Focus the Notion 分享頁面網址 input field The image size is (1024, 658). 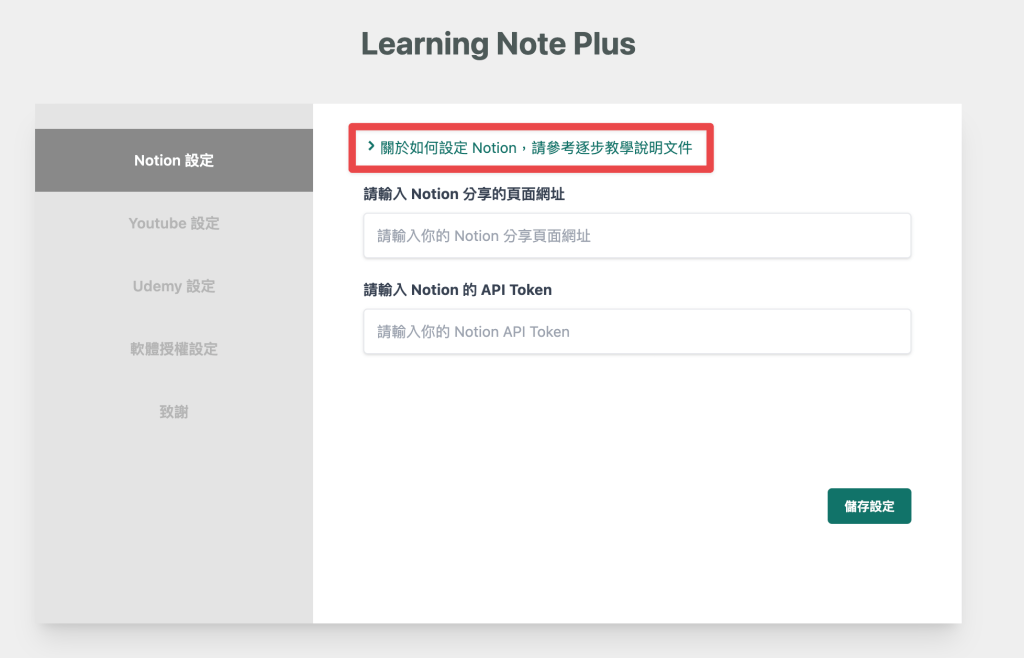point(637,236)
